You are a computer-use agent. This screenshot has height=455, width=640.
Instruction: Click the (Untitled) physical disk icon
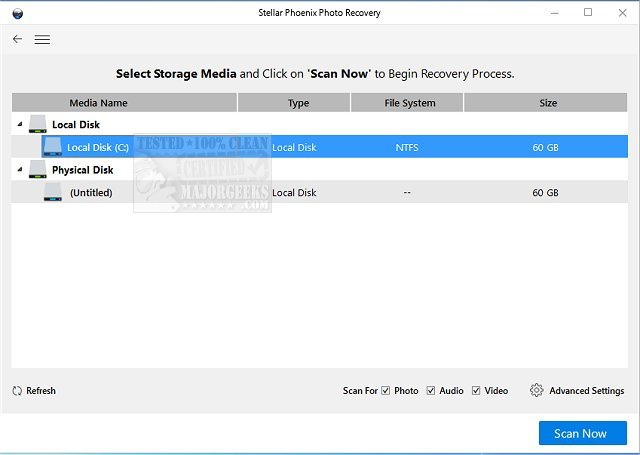tap(54, 192)
